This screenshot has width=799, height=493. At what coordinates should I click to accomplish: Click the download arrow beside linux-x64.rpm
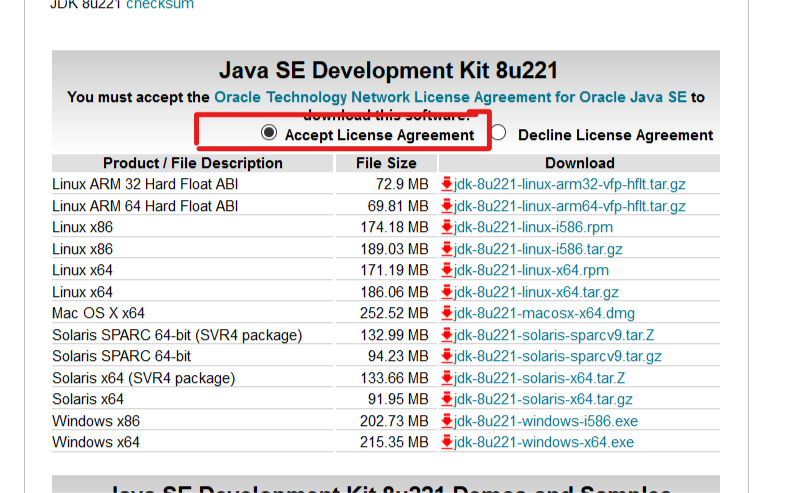[x=447, y=269]
